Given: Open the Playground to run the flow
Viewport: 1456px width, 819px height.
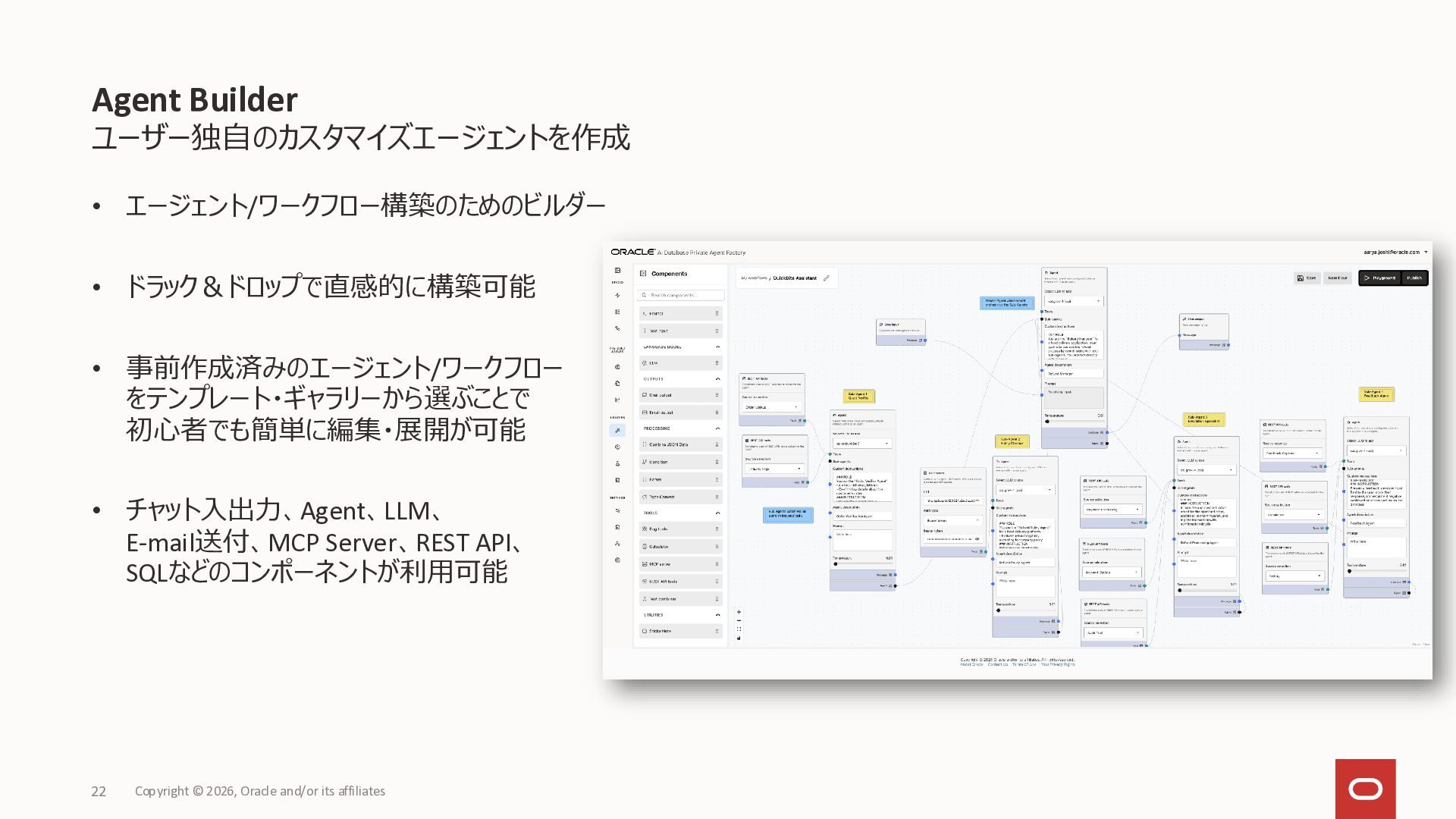Looking at the screenshot, I should pyautogui.click(x=1379, y=278).
